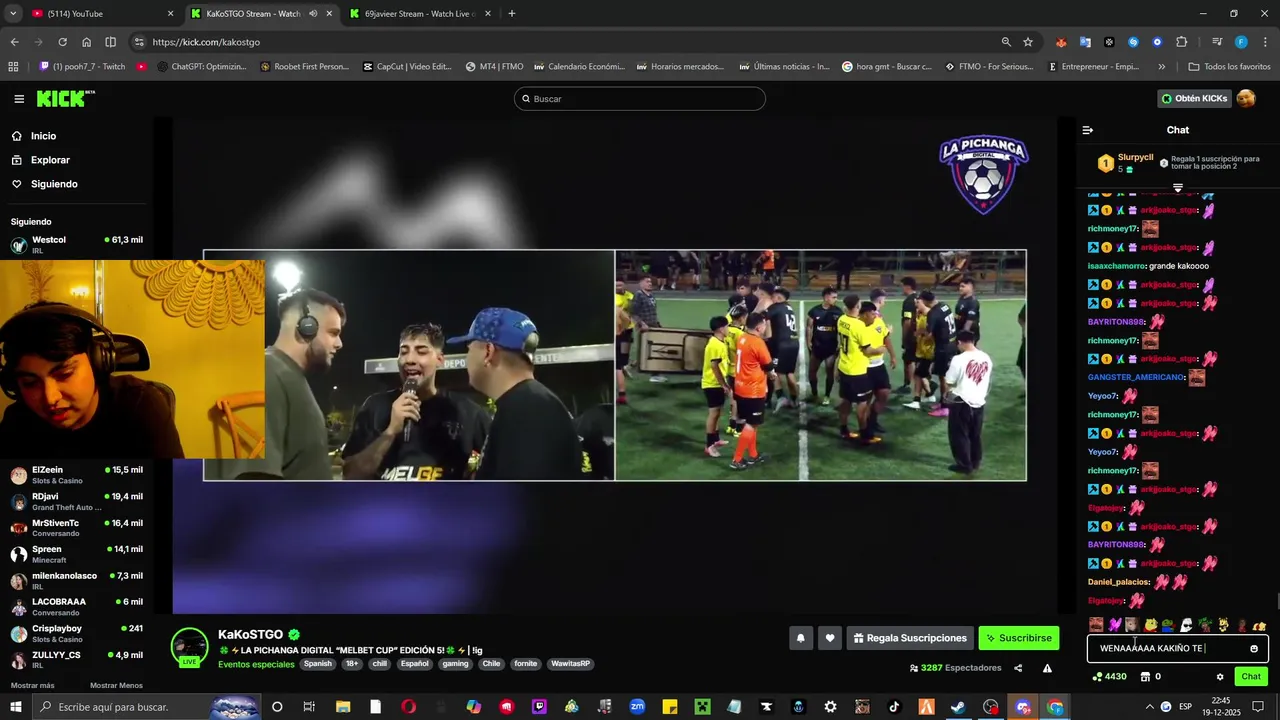Viewport: 1280px width, 720px height.
Task: Open chat settings gear icon
Action: pos(1220,677)
